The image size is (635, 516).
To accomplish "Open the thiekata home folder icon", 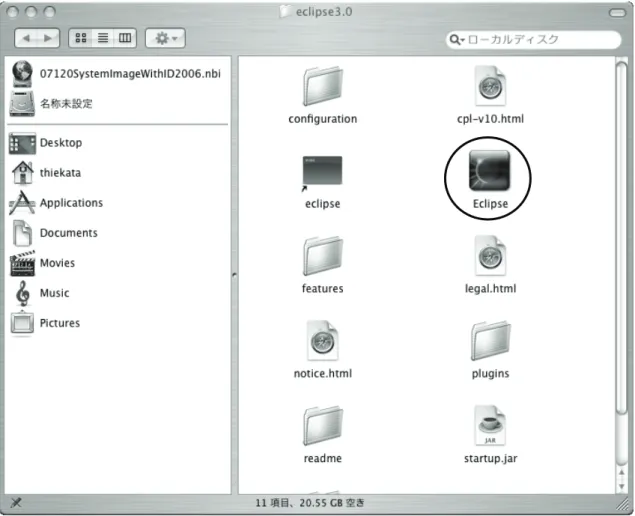I will point(23,173).
